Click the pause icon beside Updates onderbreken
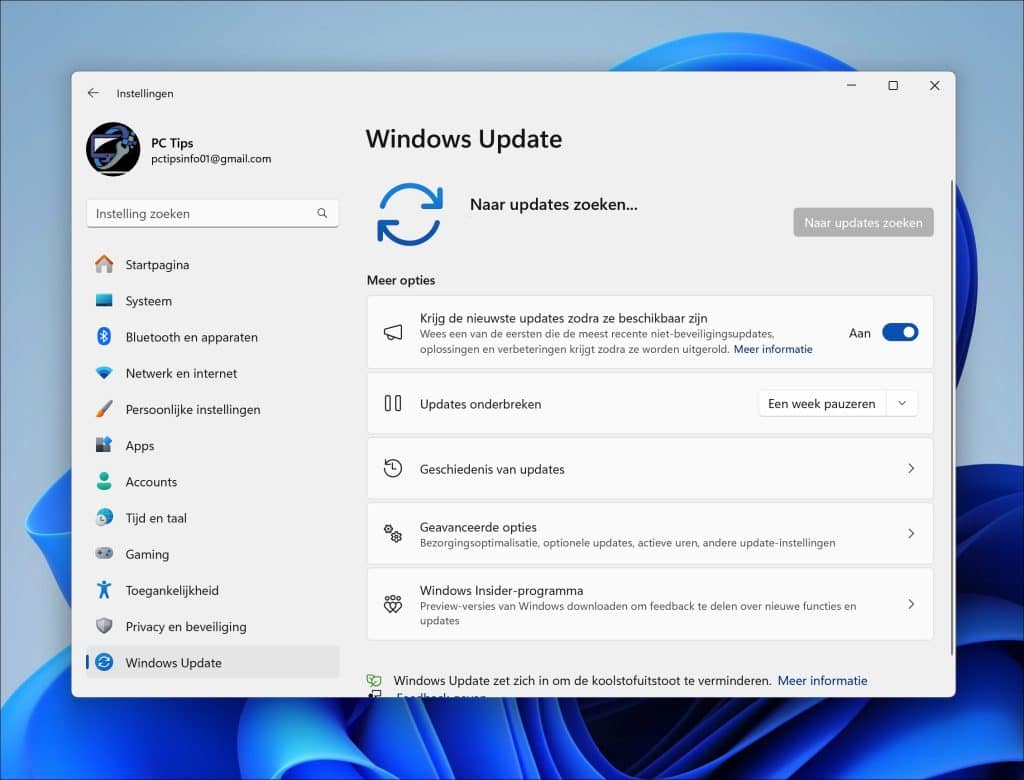This screenshot has width=1024, height=780. 392,403
